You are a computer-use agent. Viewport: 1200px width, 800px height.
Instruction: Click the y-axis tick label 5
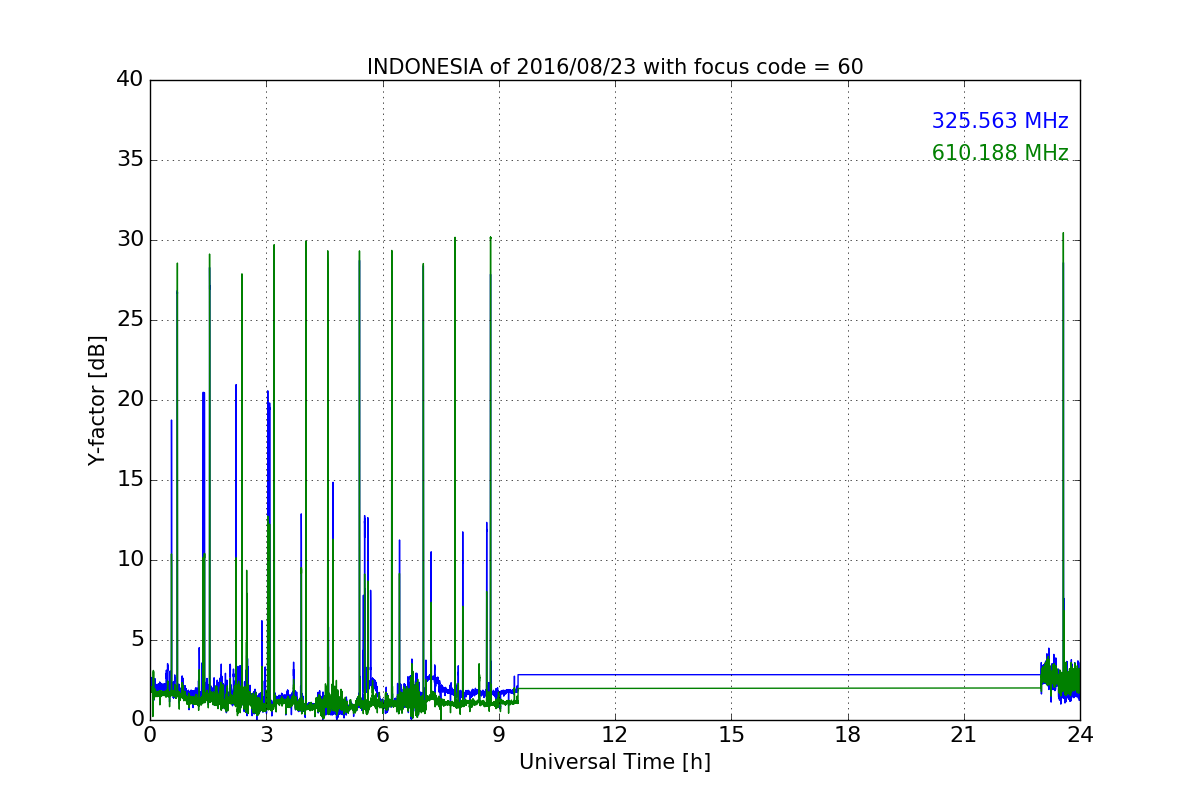pos(136,640)
